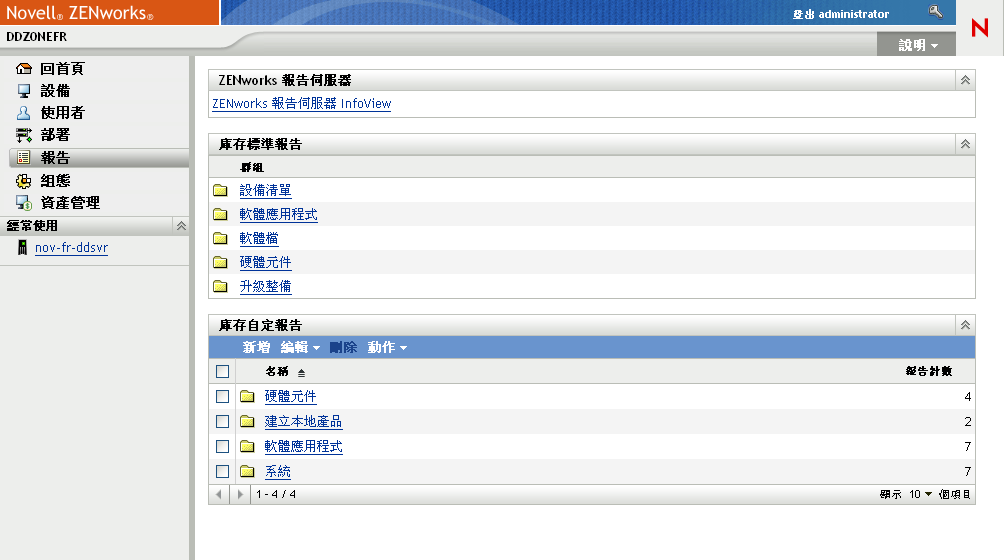The image size is (1004, 560).
Task: Open the 編輯 dropdown menu
Action: point(300,348)
